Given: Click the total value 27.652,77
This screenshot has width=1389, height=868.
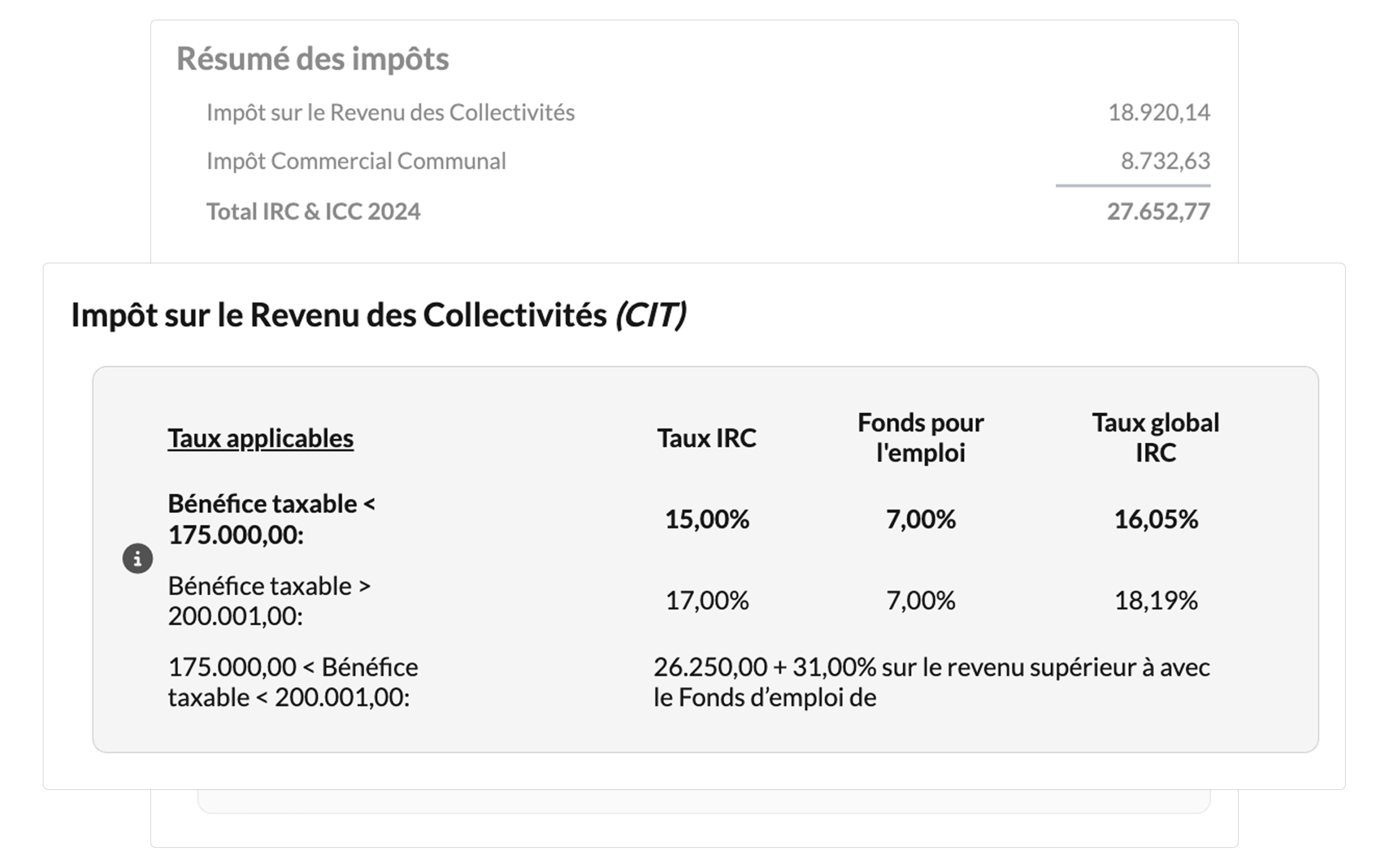Looking at the screenshot, I should click(1159, 211).
